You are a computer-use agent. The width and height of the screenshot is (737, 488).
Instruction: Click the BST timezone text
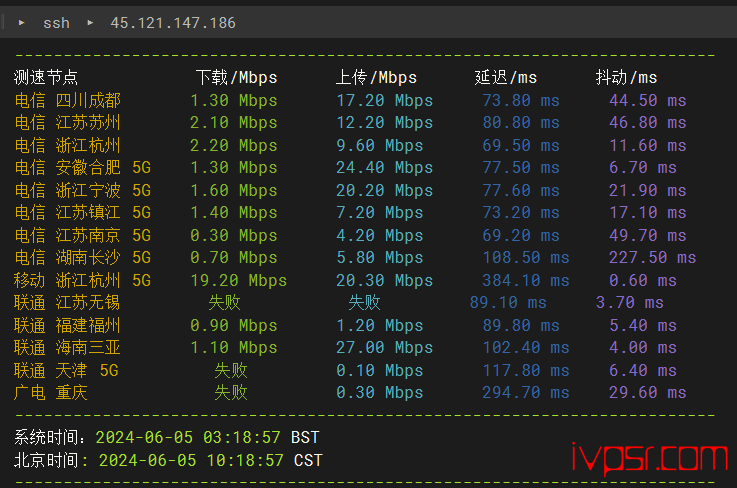point(305,438)
